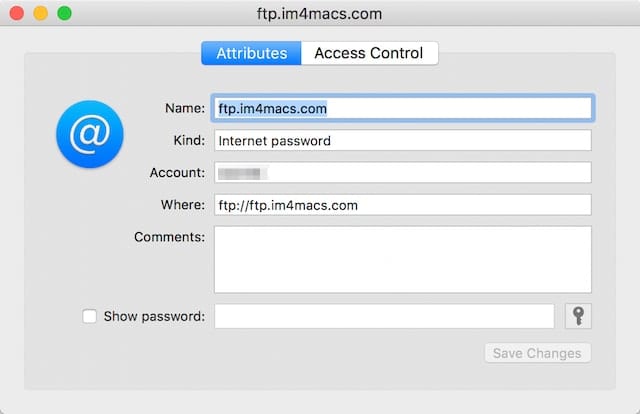Viewport: 640px width, 414px height.
Task: Zoom the window with the green button
Action: click(65, 14)
